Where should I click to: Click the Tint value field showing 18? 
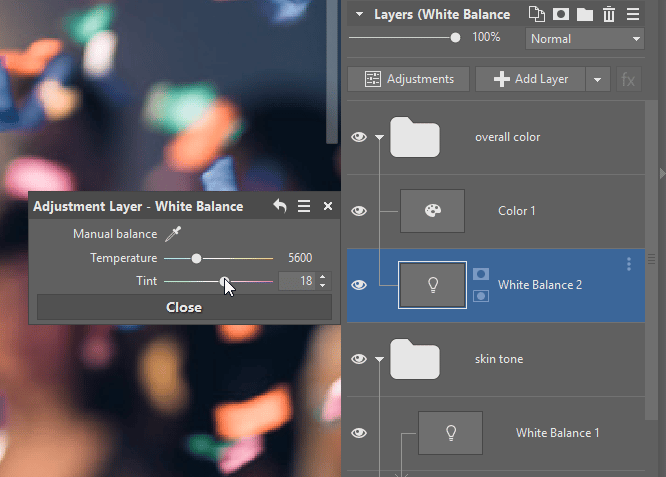pyautogui.click(x=297, y=281)
